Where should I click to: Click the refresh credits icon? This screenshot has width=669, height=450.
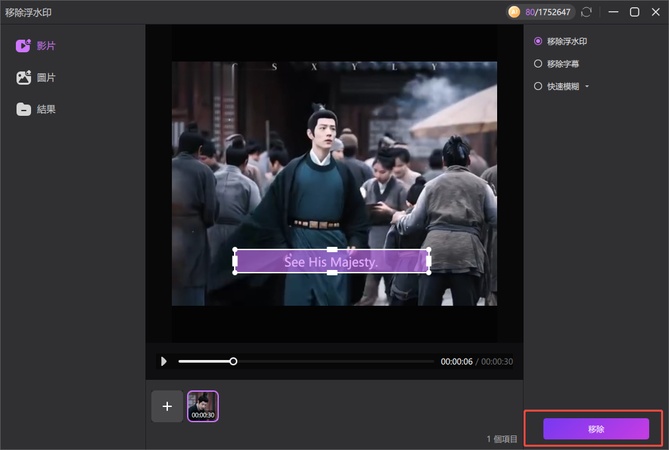point(586,12)
